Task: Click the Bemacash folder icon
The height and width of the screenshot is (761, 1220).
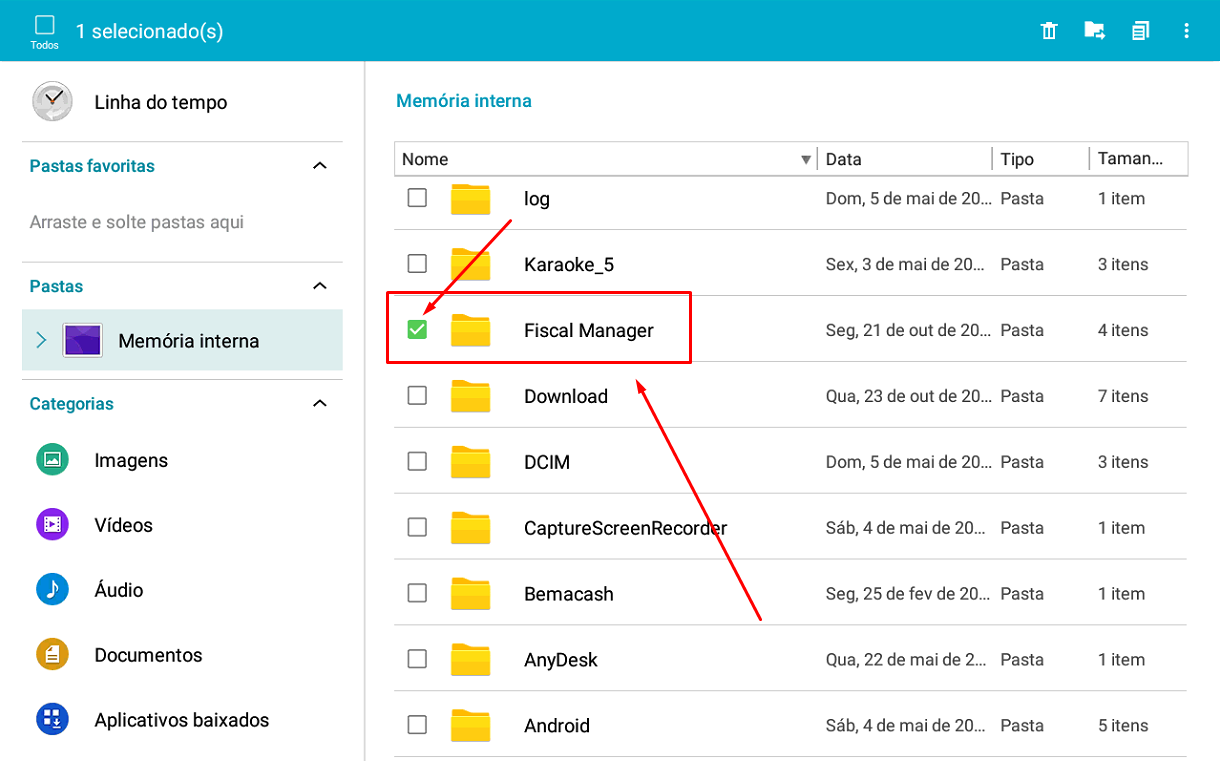Action: click(470, 594)
